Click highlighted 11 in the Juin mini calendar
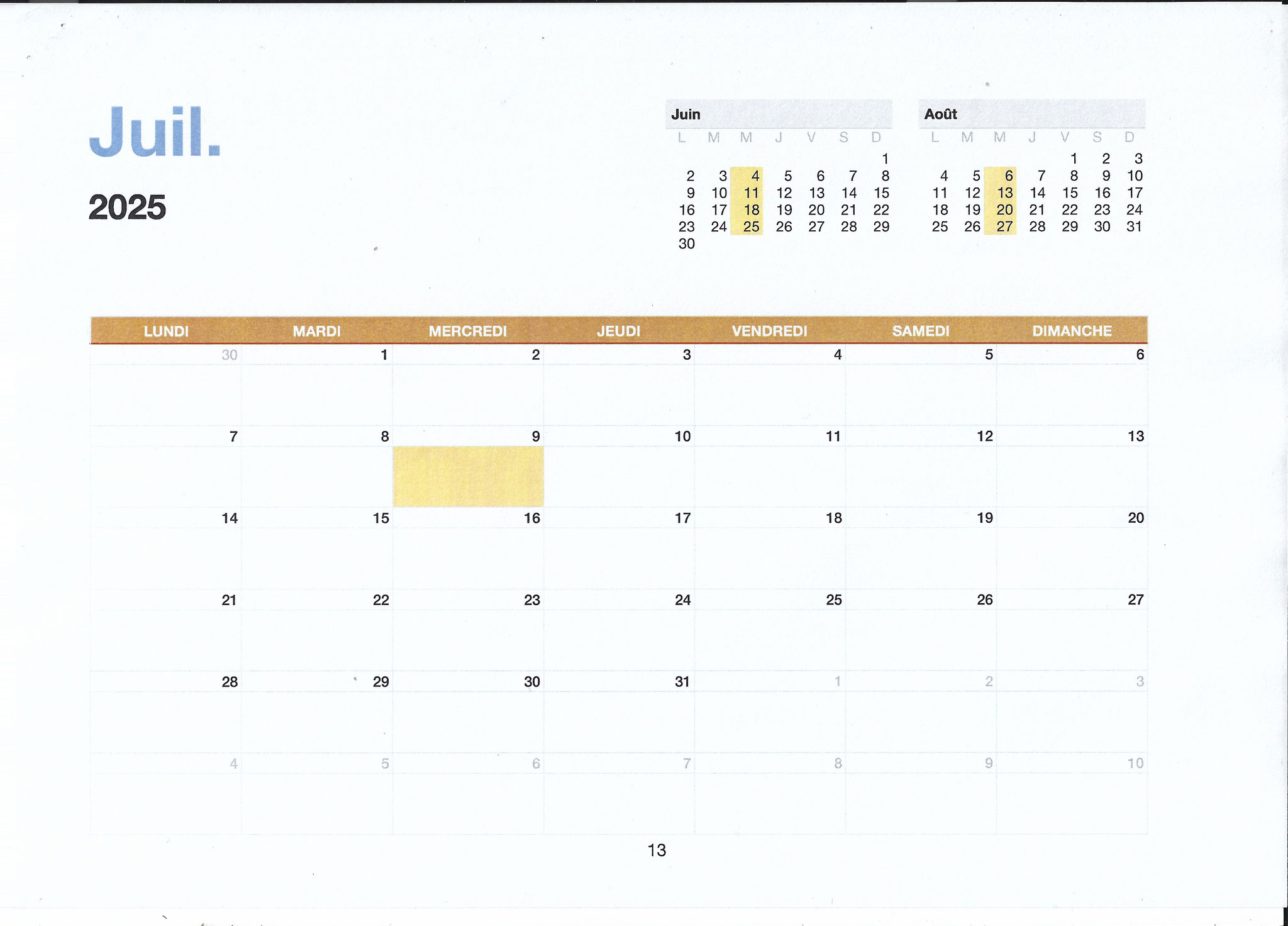1288x926 pixels. click(752, 193)
